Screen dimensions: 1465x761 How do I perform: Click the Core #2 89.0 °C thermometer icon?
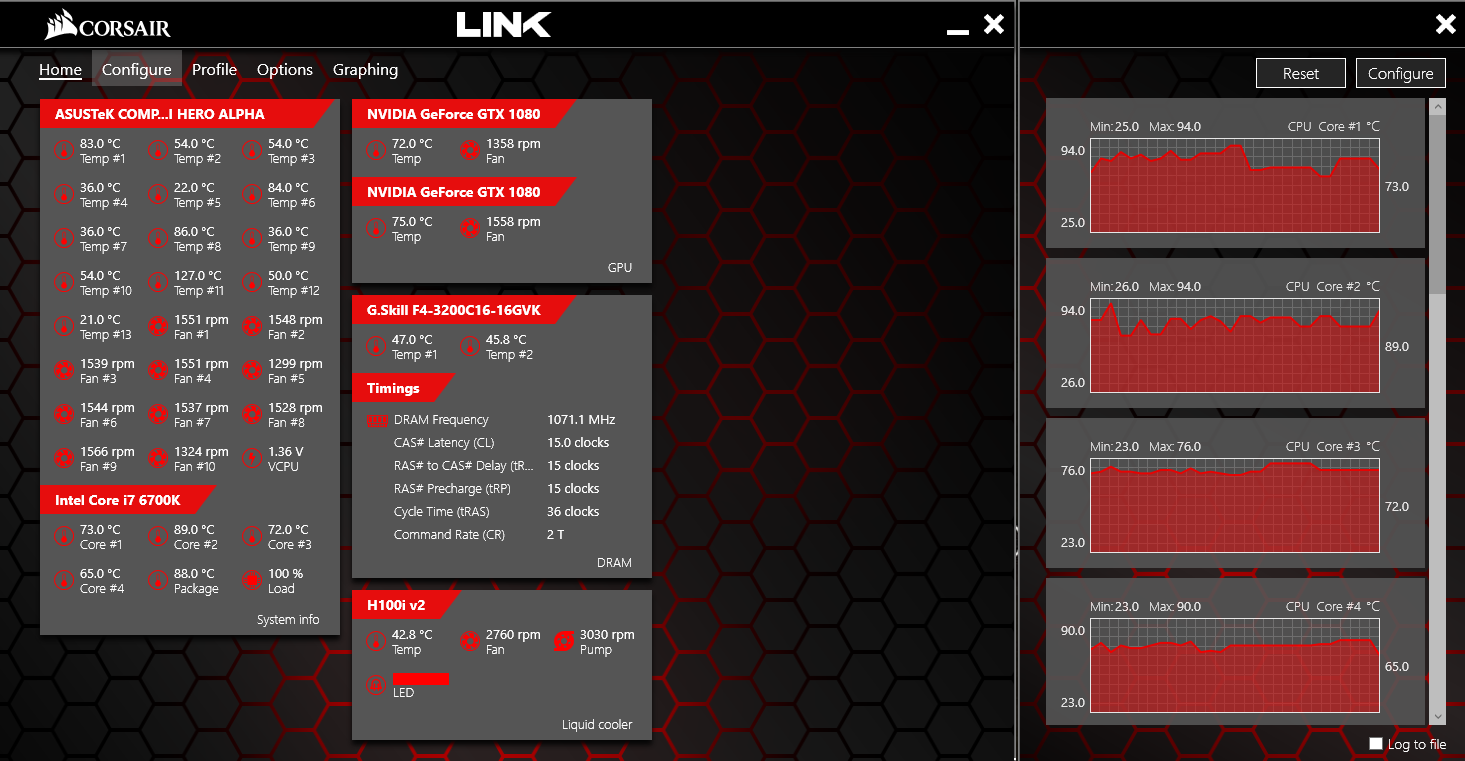pos(158,537)
